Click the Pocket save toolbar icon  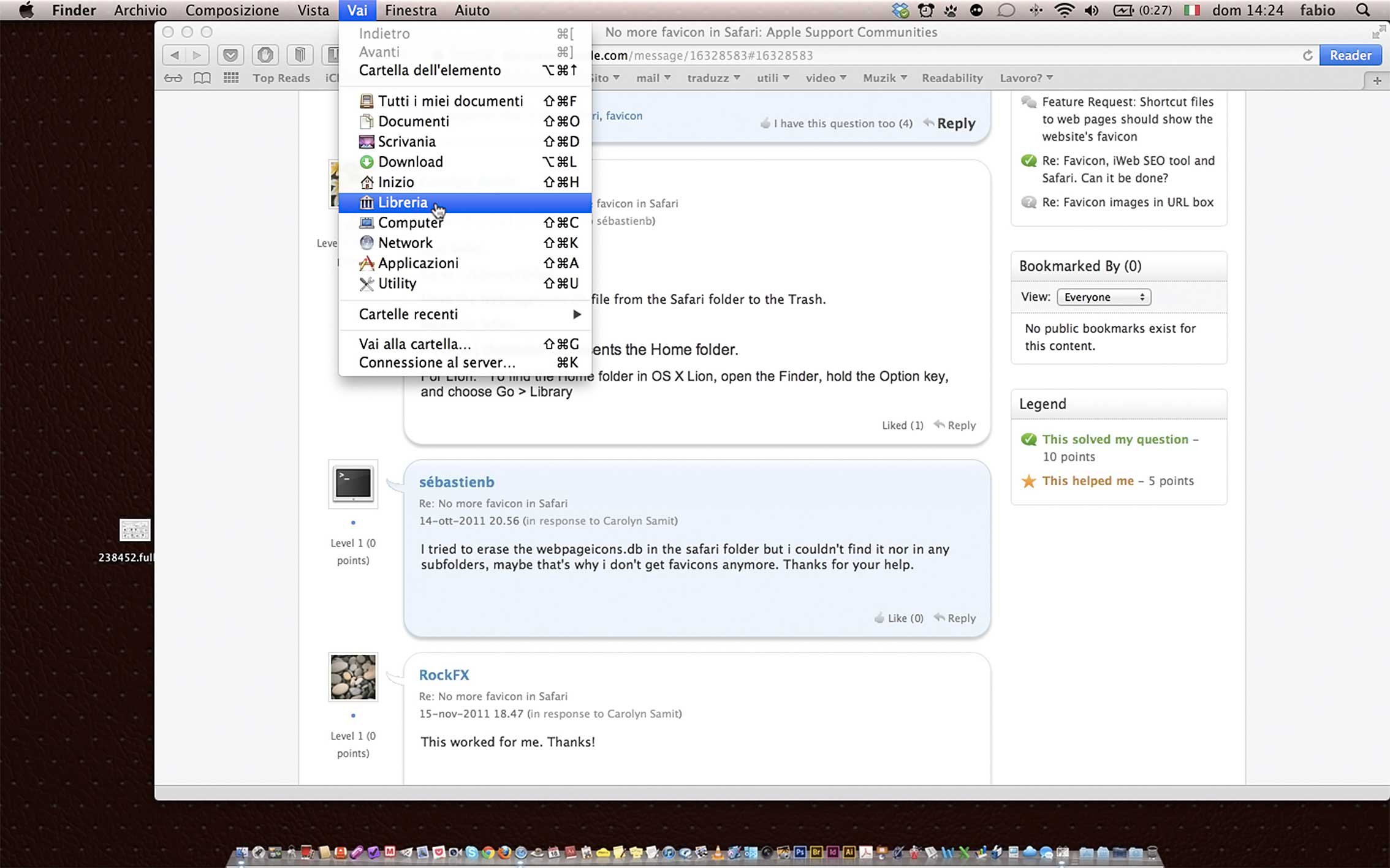(230, 55)
